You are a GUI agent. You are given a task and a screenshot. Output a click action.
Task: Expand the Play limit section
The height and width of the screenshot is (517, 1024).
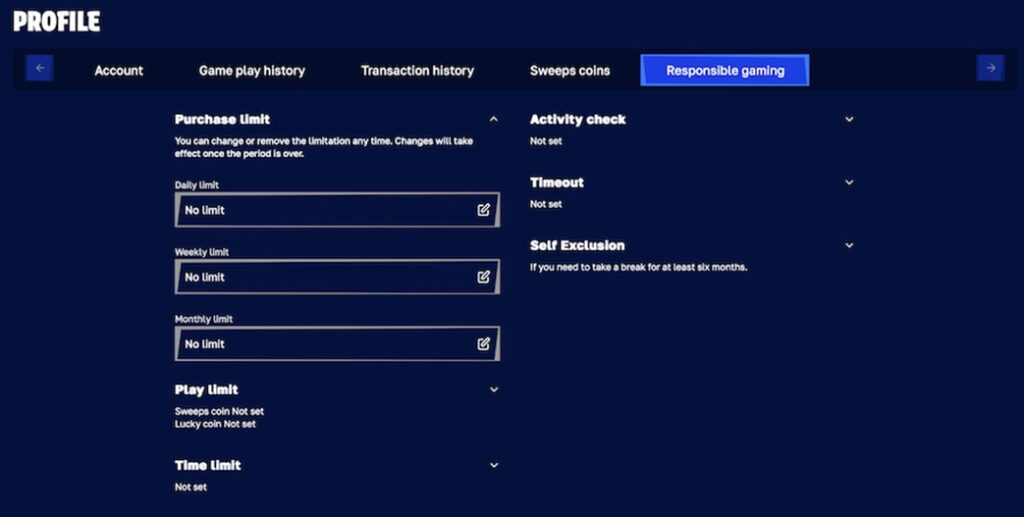click(x=494, y=390)
